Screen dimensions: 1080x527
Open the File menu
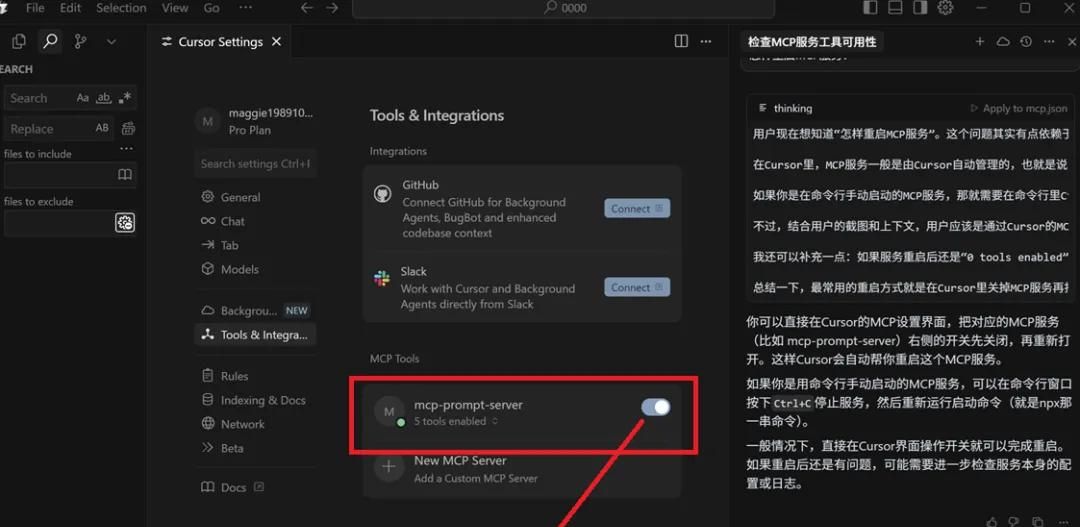click(34, 8)
